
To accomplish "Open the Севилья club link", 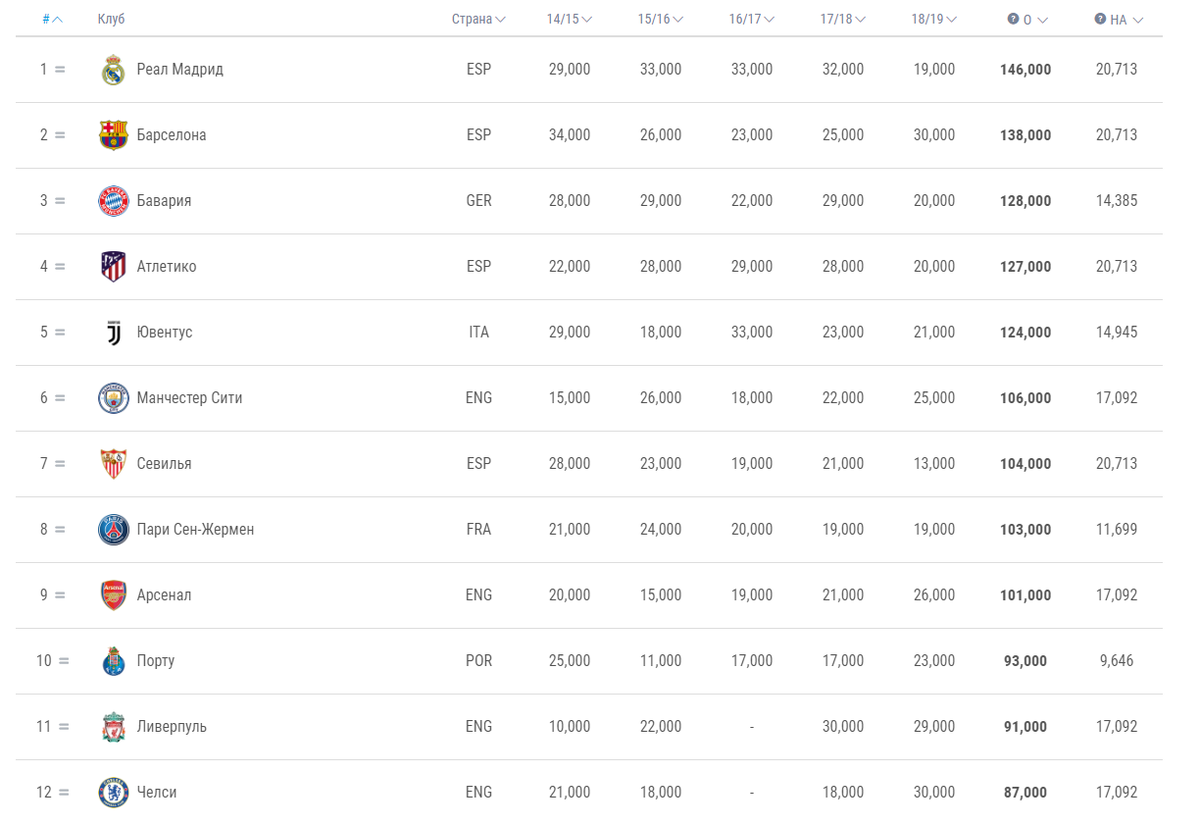I will [164, 464].
